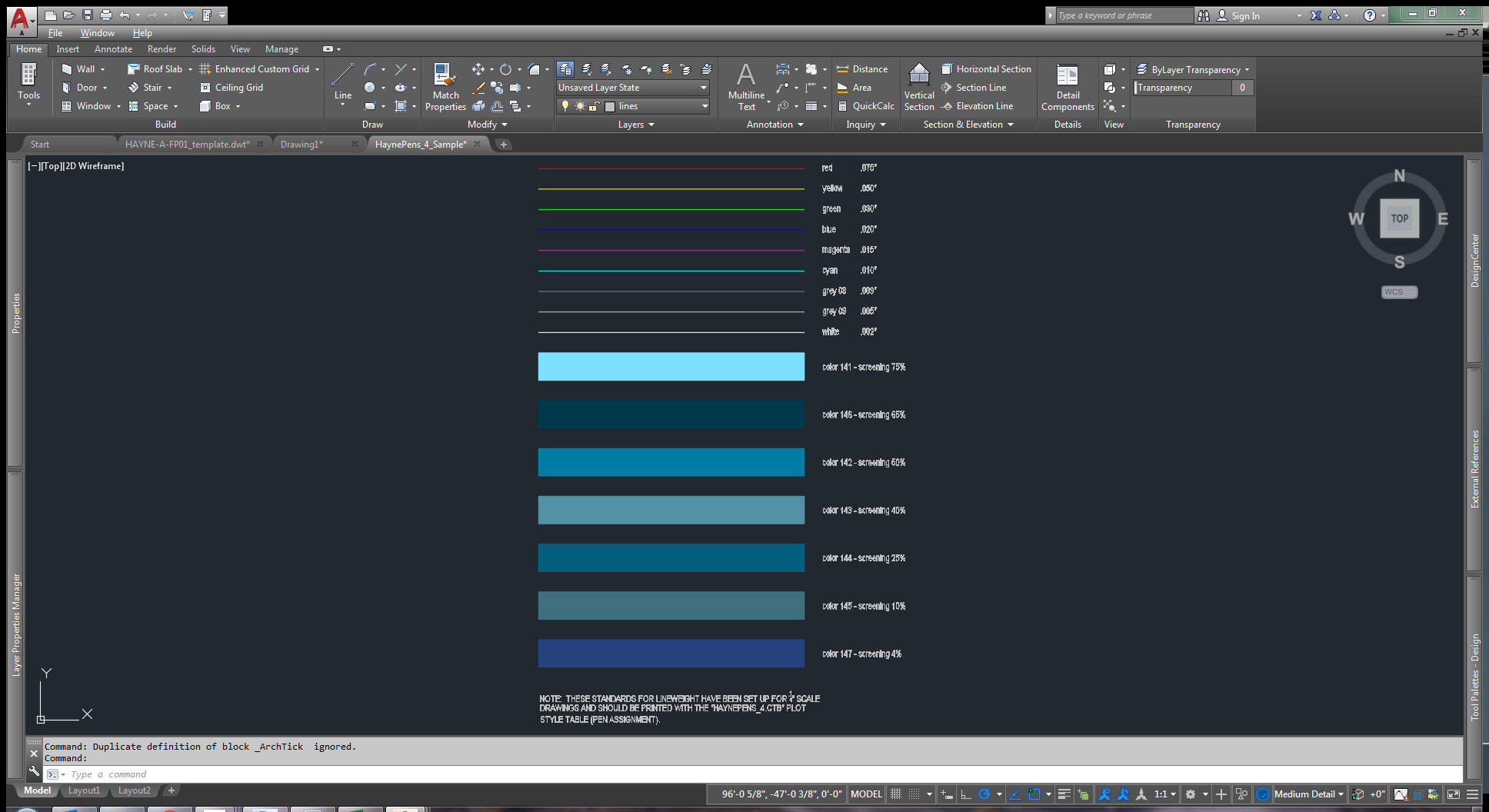Click the new tab plus button
1489x812 pixels.
click(503, 145)
